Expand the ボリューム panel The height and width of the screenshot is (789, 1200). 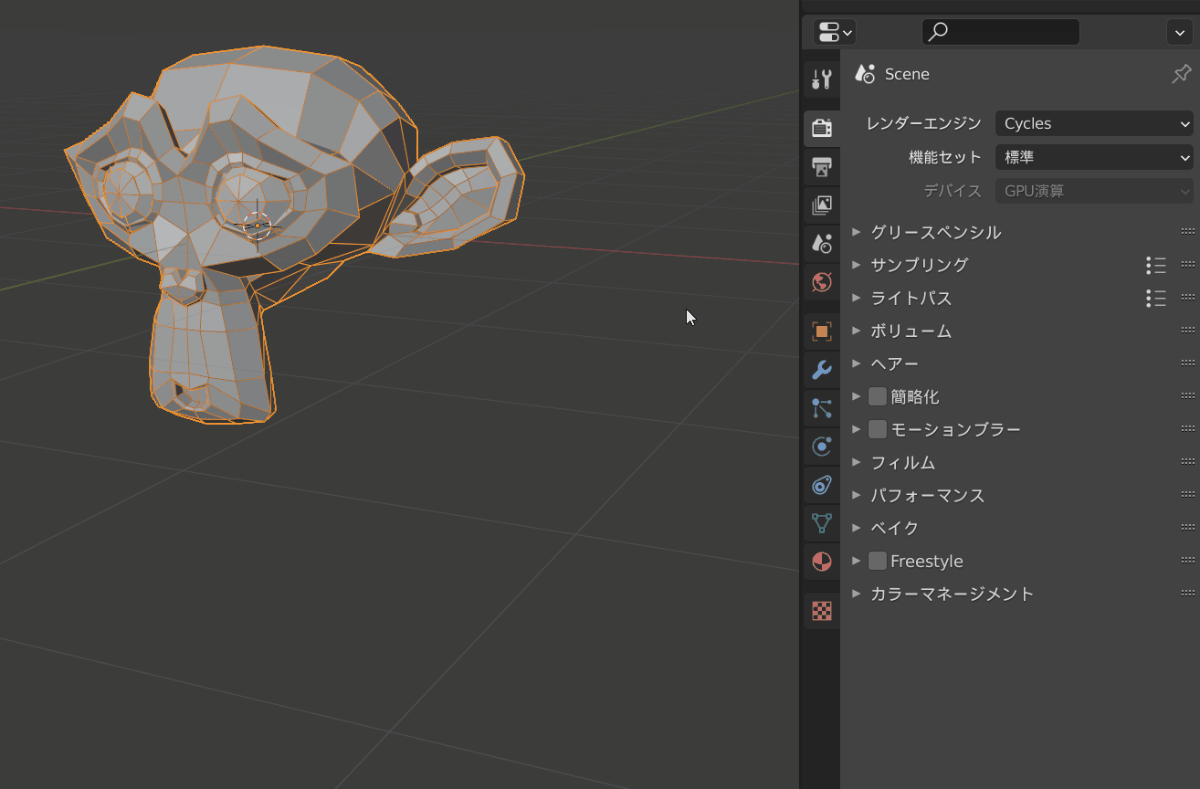pos(856,331)
